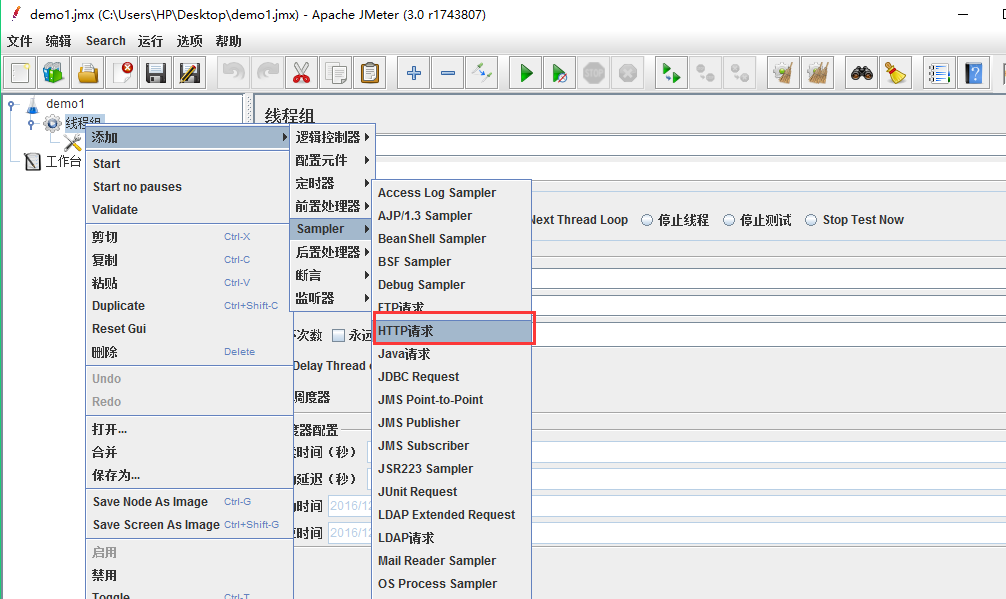Open the Function Helper list icon
Screen dimensions: 1006x599
pos(939,72)
